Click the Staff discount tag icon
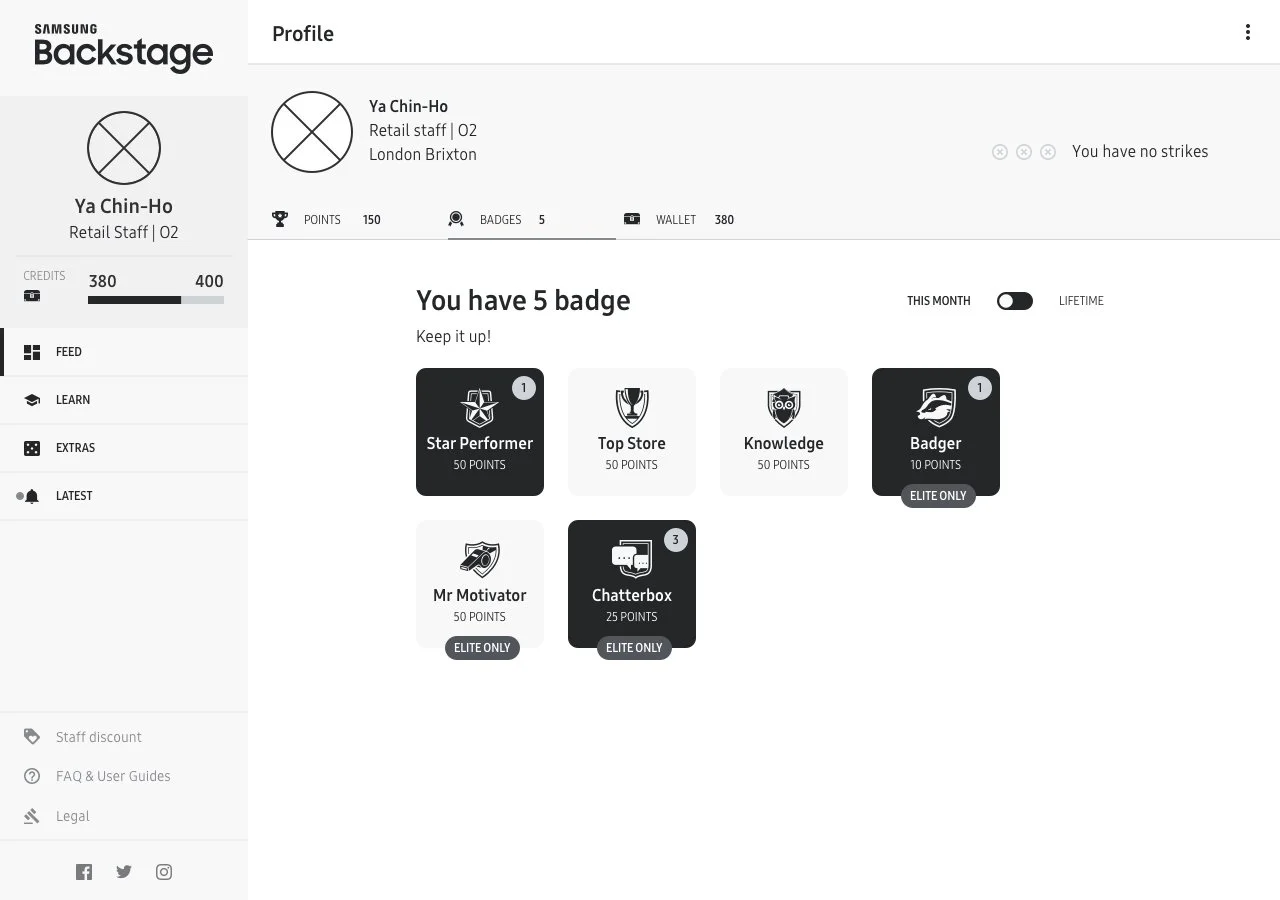Screen dimensions: 1280x900 click(x=32, y=737)
